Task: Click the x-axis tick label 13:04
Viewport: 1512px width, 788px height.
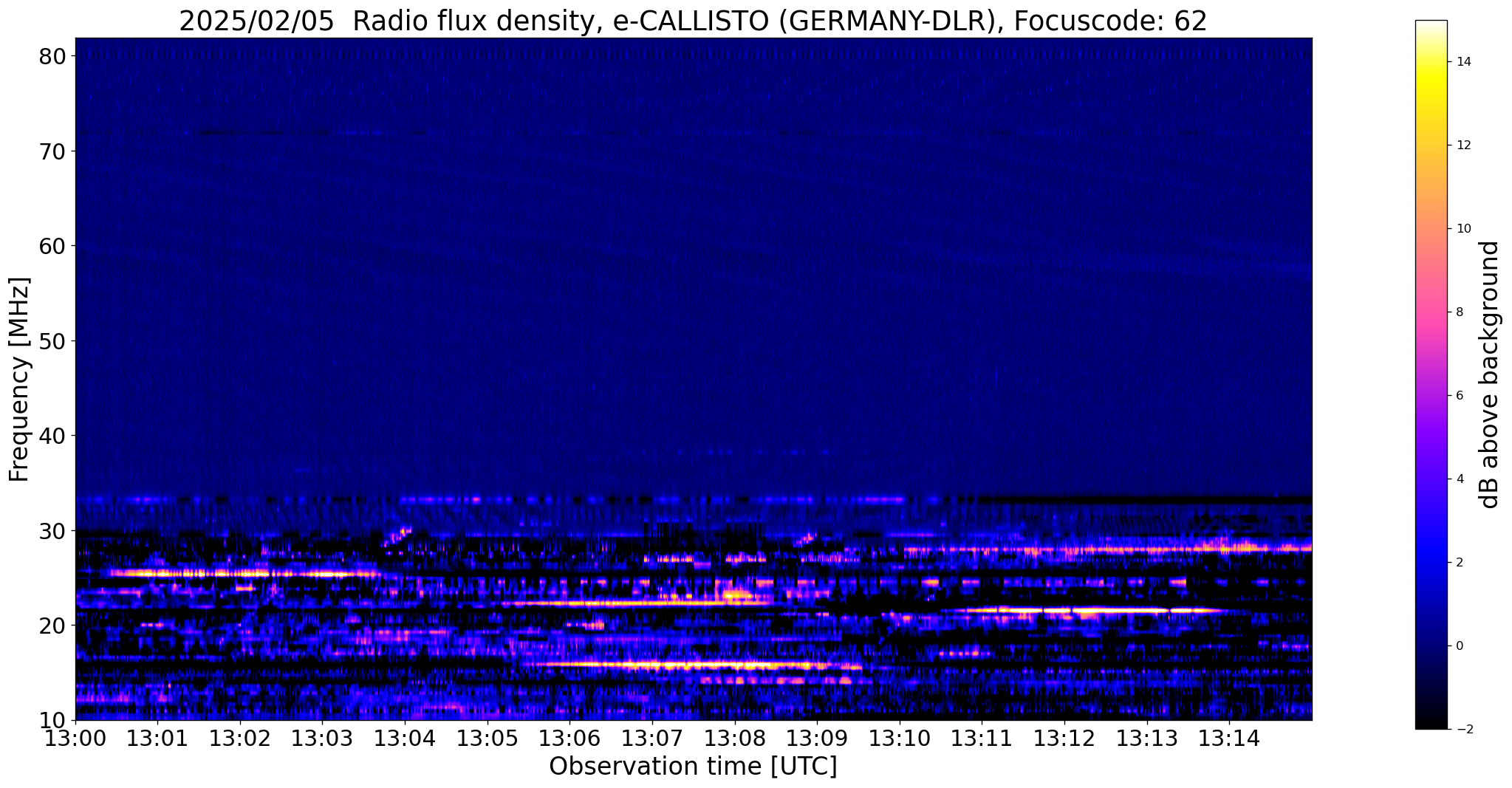Action: coord(405,738)
